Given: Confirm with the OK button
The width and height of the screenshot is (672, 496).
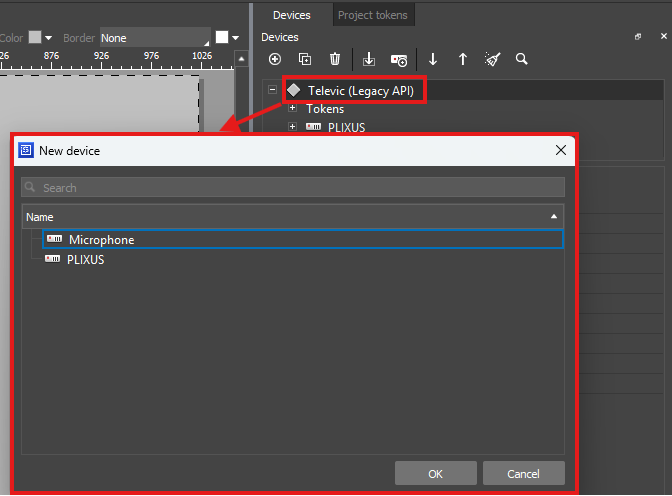Looking at the screenshot, I should (x=435, y=473).
